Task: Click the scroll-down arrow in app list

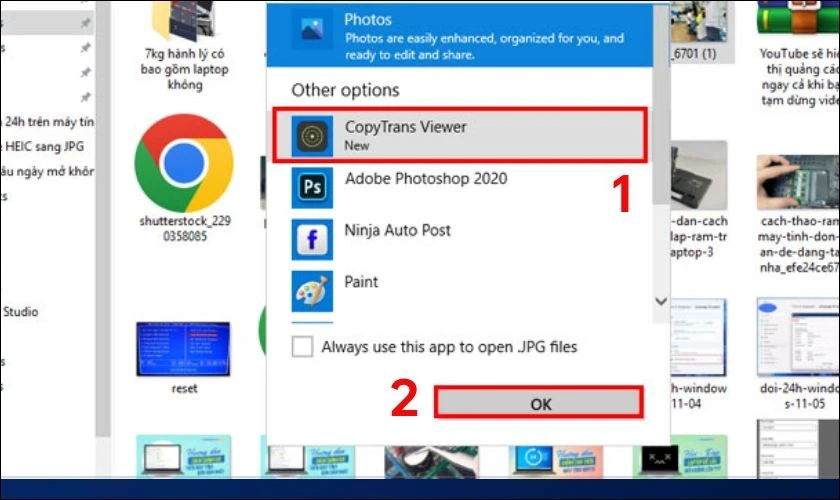Action: pos(661,302)
